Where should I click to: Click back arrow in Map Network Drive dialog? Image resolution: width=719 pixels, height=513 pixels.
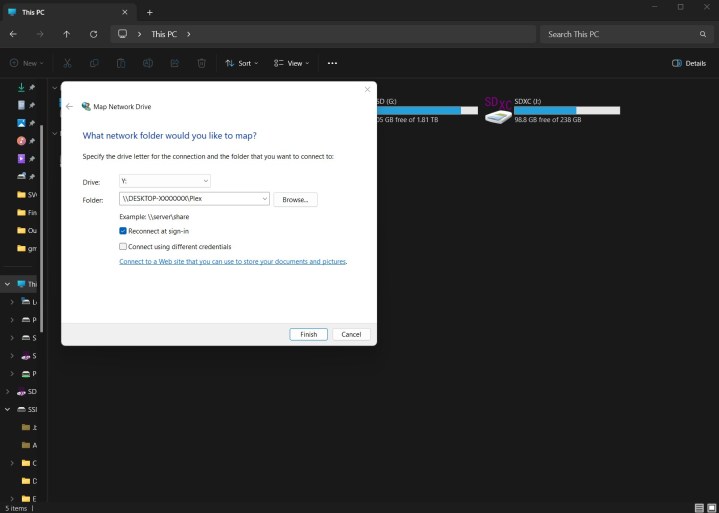click(70, 106)
